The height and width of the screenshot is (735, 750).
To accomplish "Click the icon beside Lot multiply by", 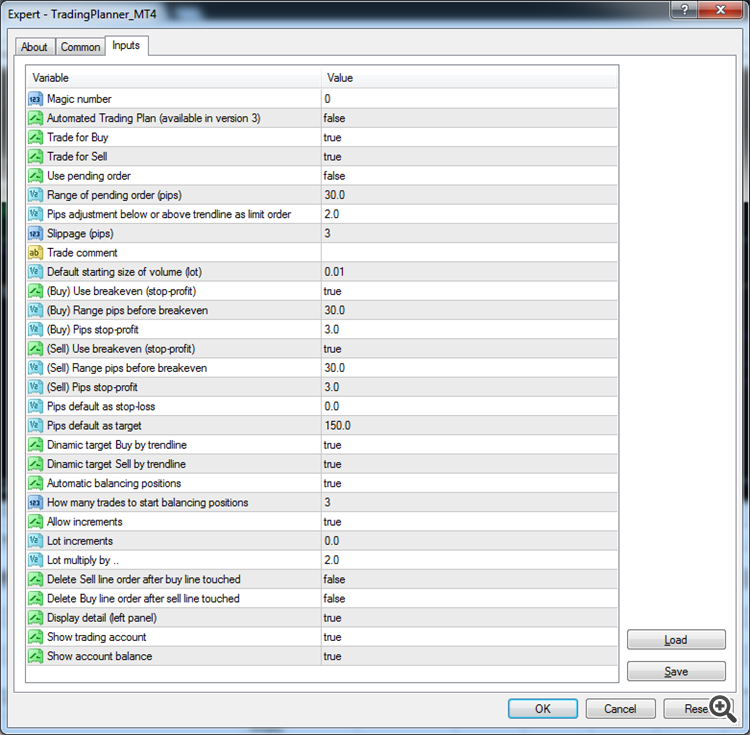I will point(35,560).
